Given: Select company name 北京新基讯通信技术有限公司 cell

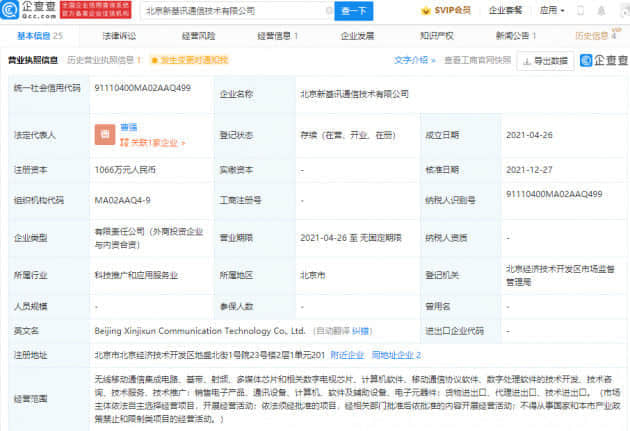Looking at the screenshot, I should point(354,94).
